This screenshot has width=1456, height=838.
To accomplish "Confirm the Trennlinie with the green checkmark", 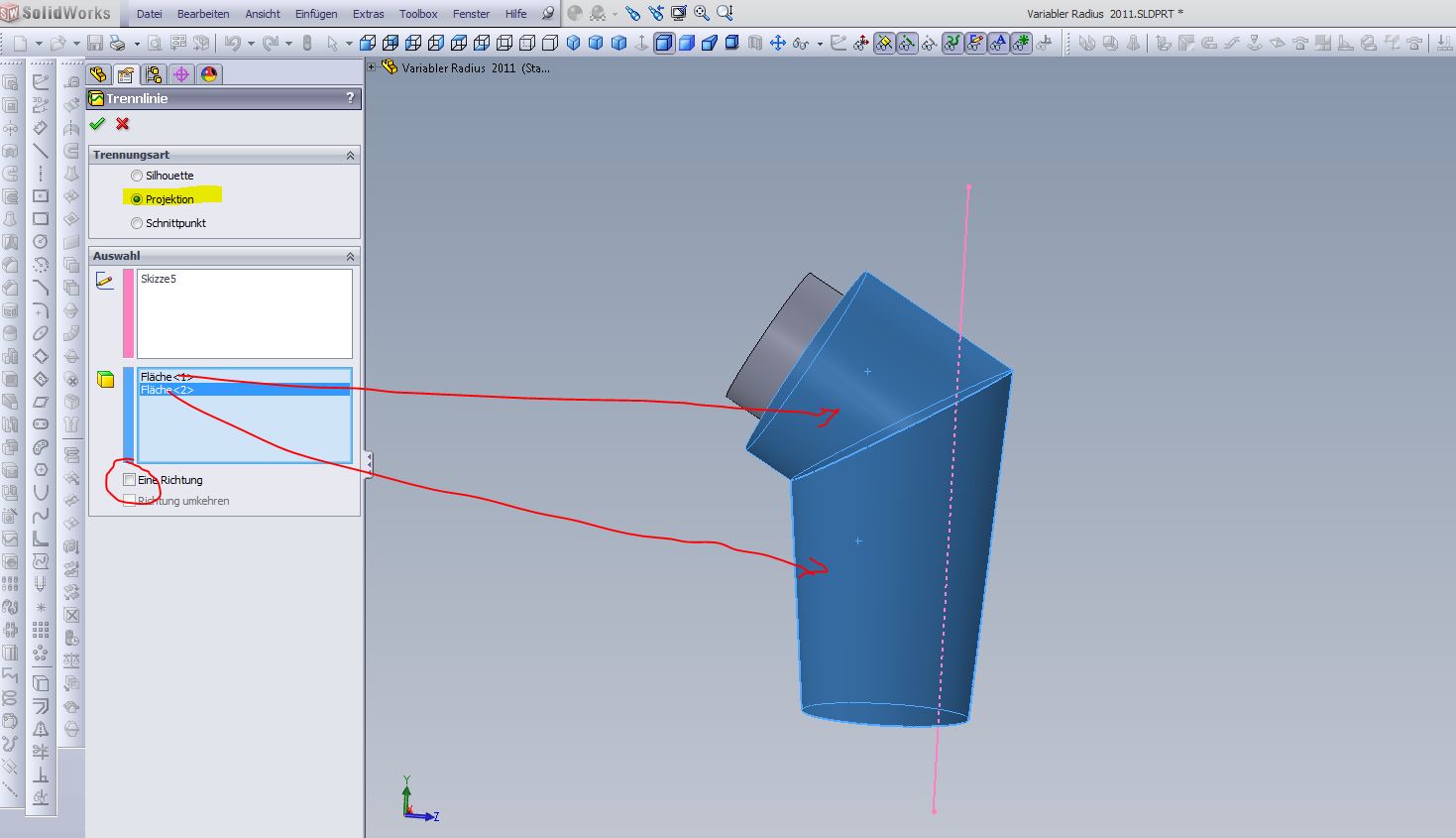I will pyautogui.click(x=97, y=124).
